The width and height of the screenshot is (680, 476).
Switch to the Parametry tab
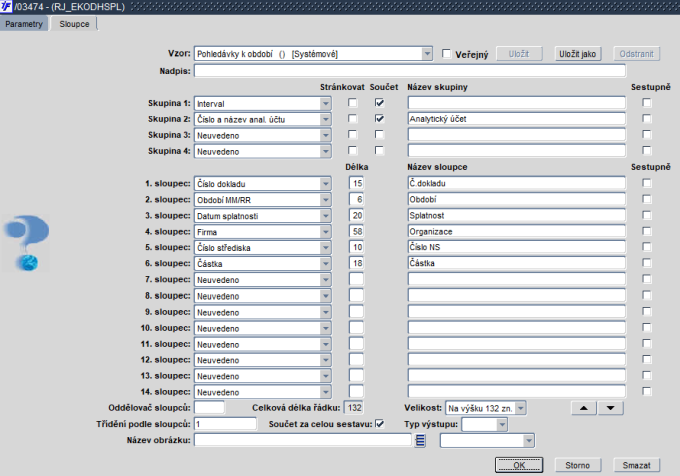point(24,24)
